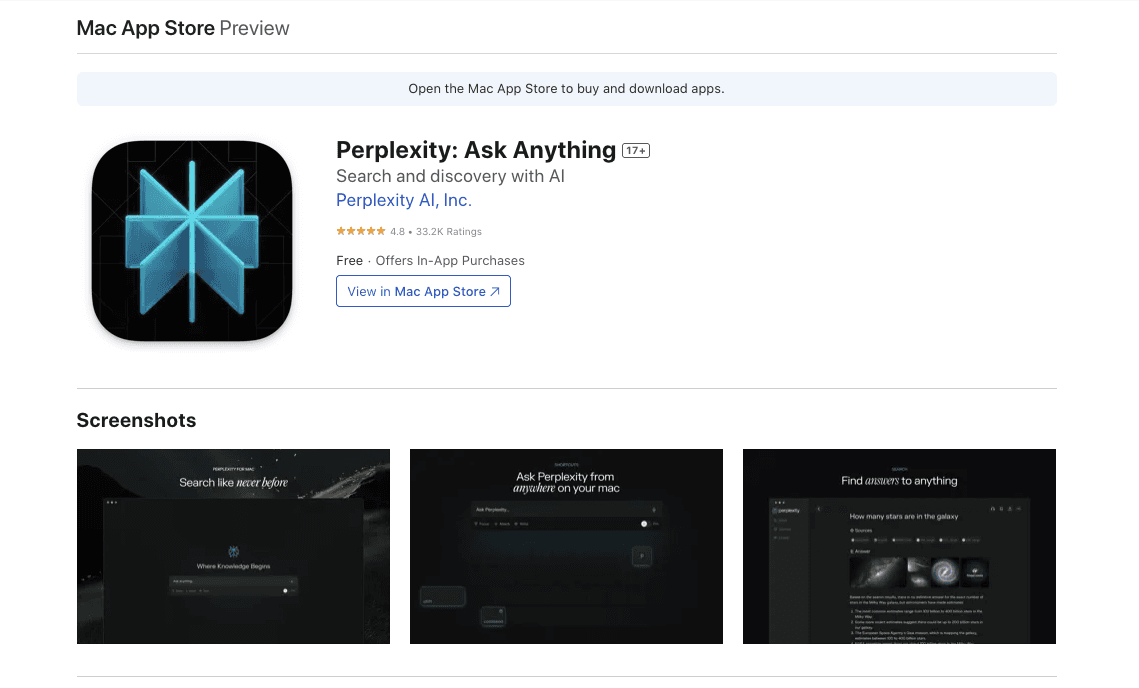This screenshot has height=688, width=1139.
Task: Click the galaxy images in third screenshot
Action: click(919, 572)
